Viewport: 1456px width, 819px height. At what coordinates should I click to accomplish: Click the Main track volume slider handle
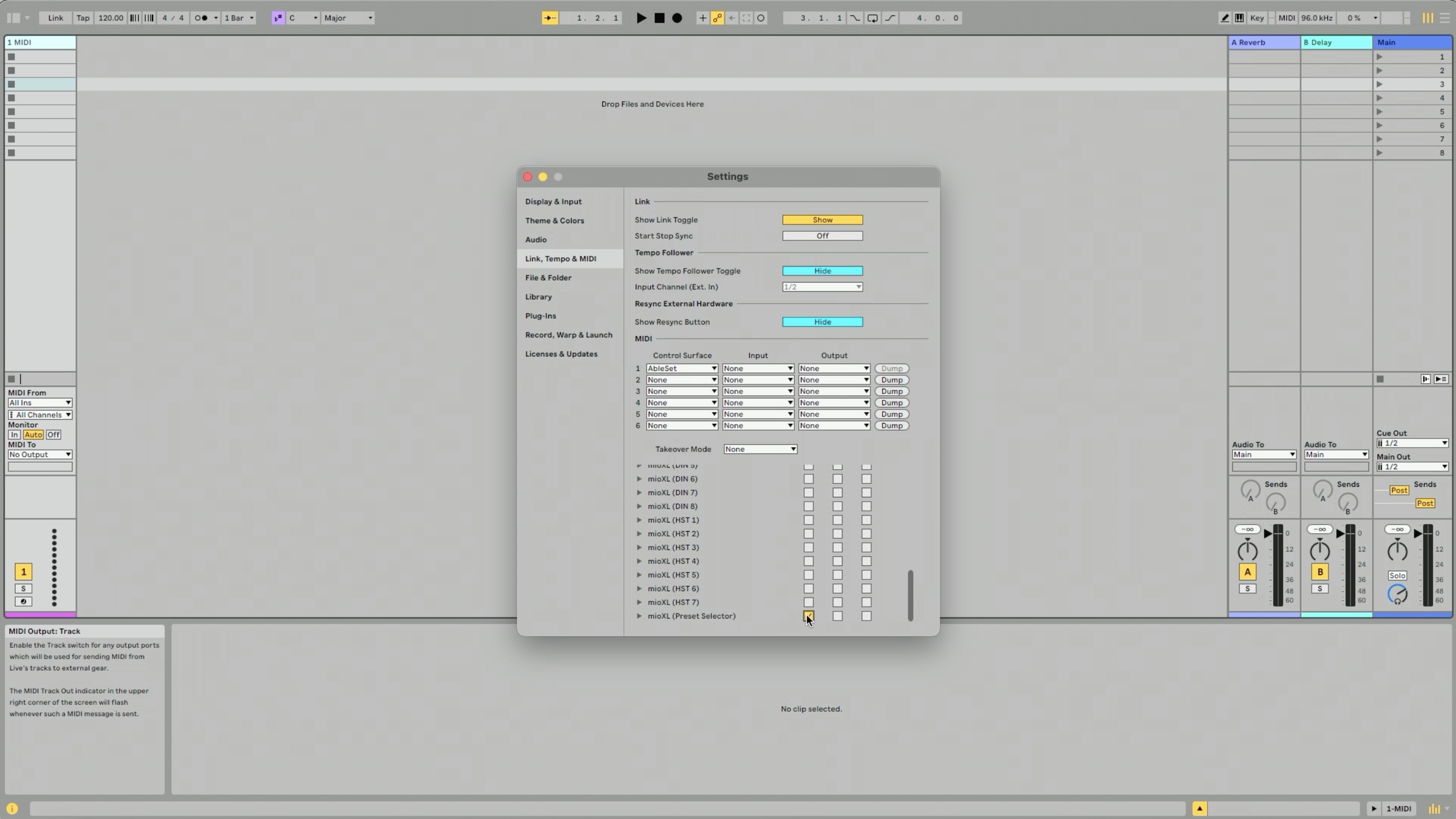tap(1418, 533)
